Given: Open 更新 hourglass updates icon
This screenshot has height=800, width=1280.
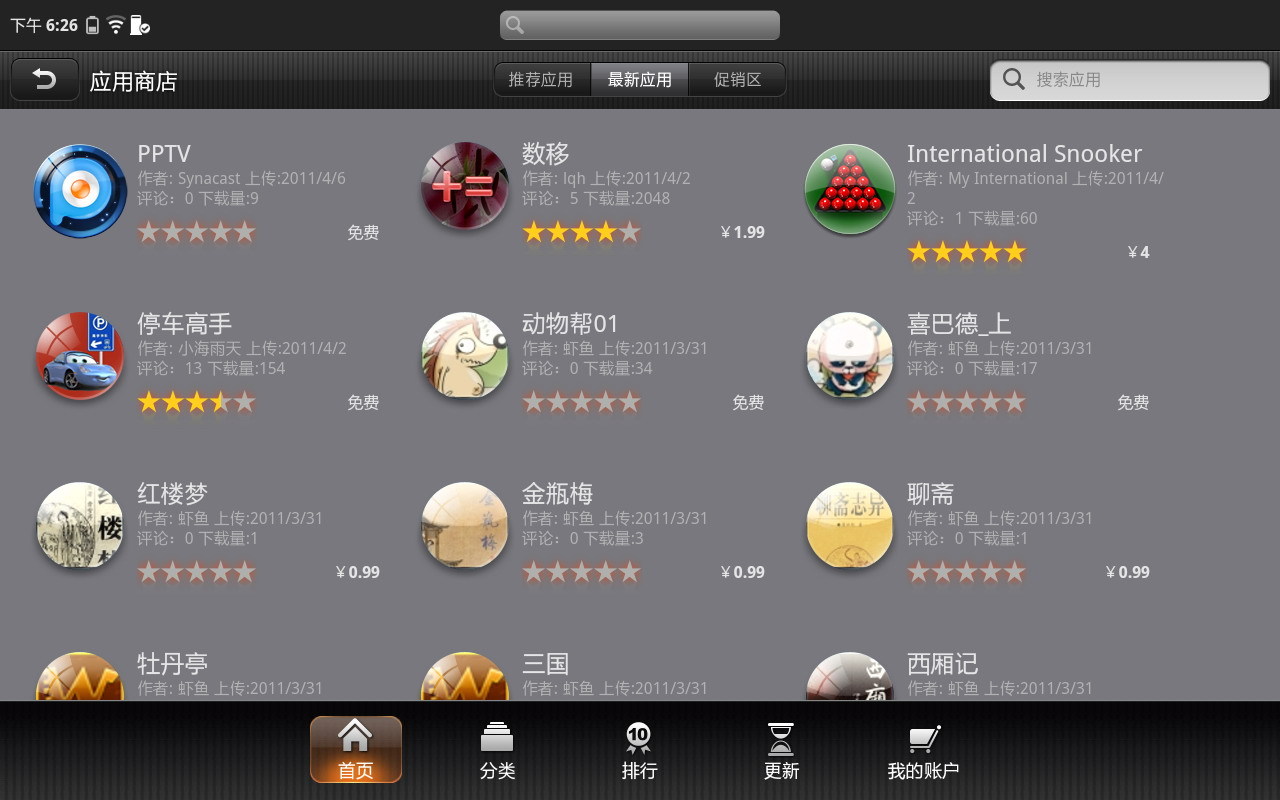Looking at the screenshot, I should (x=781, y=738).
